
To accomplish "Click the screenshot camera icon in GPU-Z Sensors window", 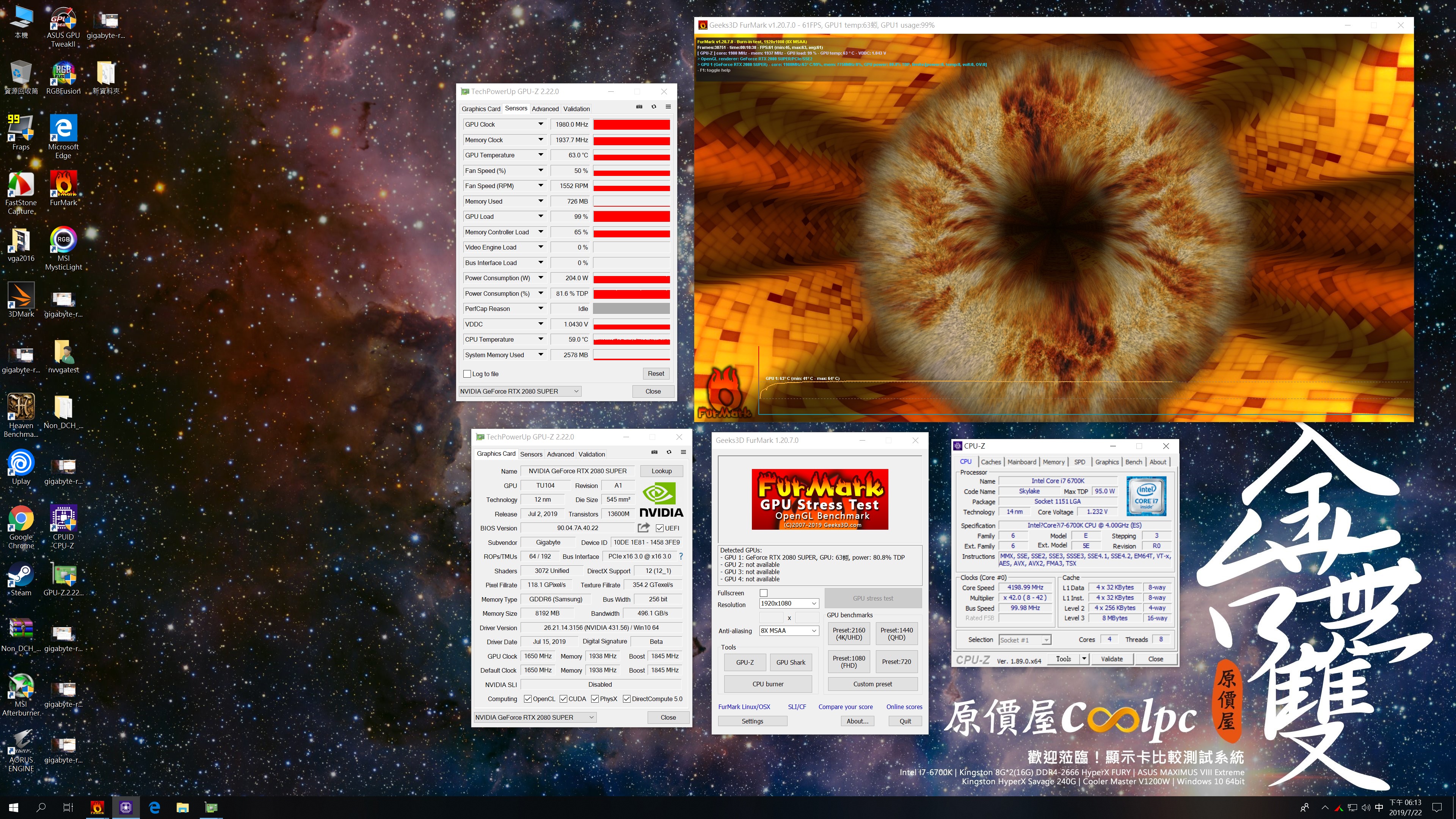I will coord(639,107).
